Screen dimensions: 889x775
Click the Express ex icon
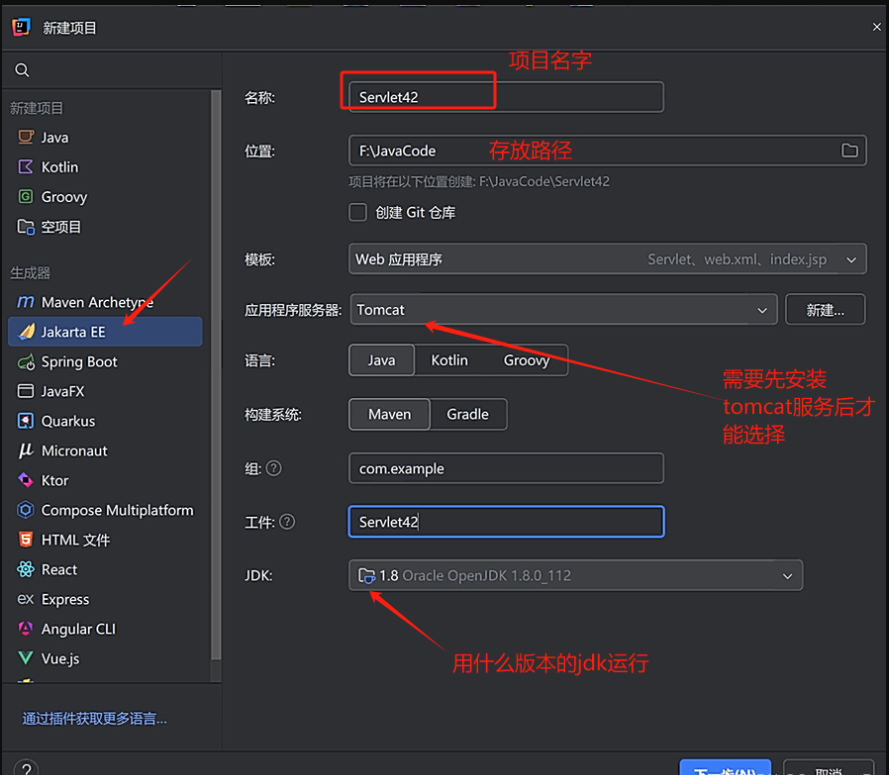[x=26, y=599]
